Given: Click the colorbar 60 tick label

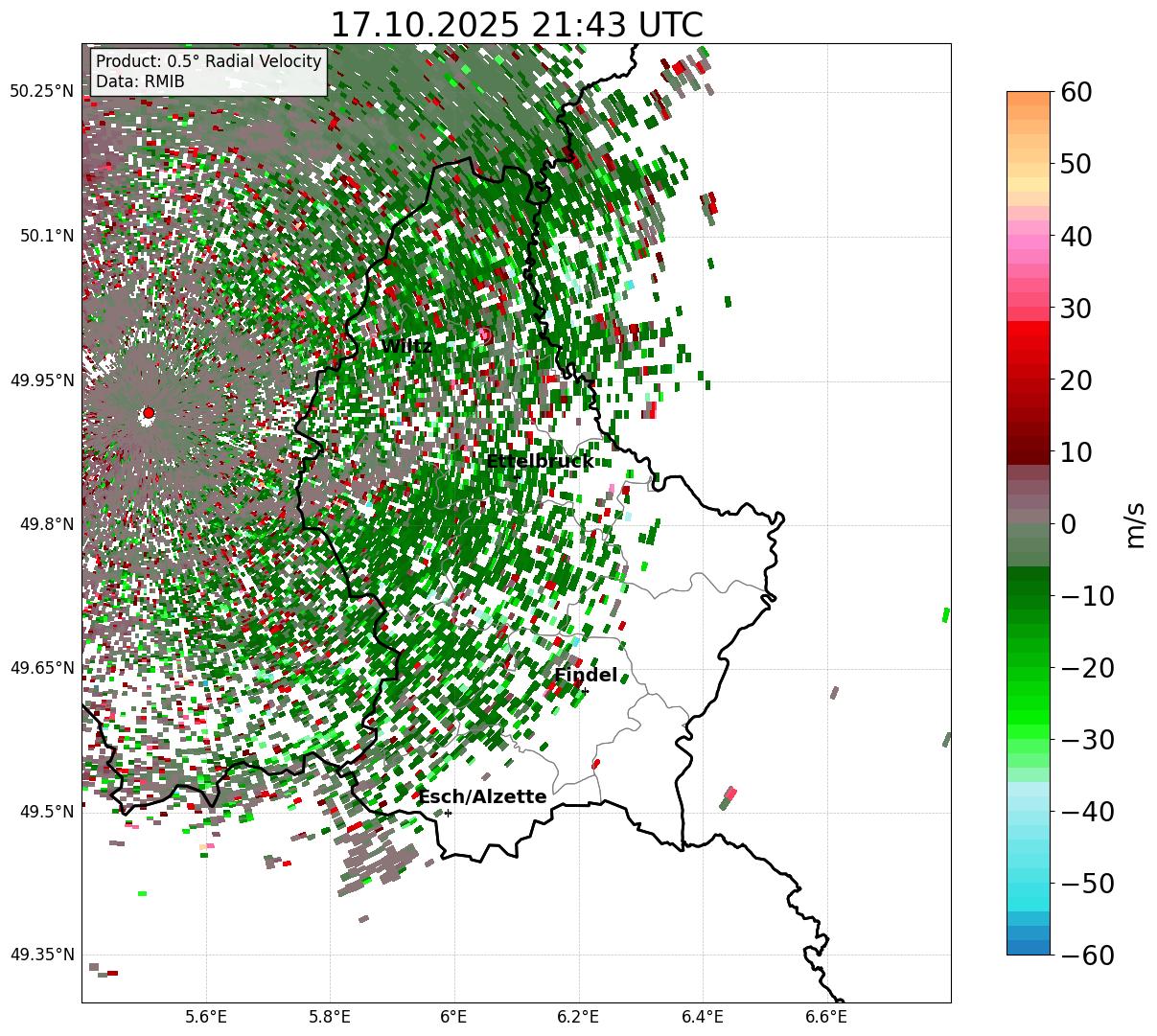Looking at the screenshot, I should click(x=1078, y=92).
